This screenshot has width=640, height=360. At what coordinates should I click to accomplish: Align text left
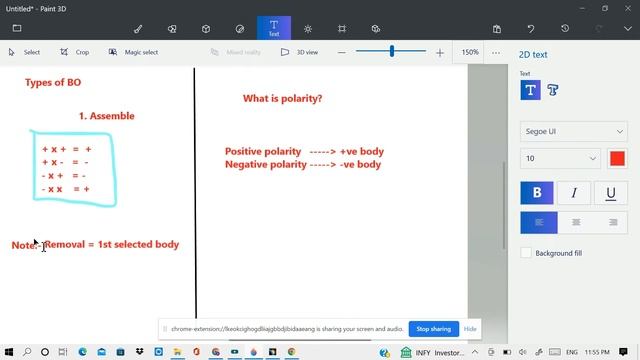click(539, 222)
